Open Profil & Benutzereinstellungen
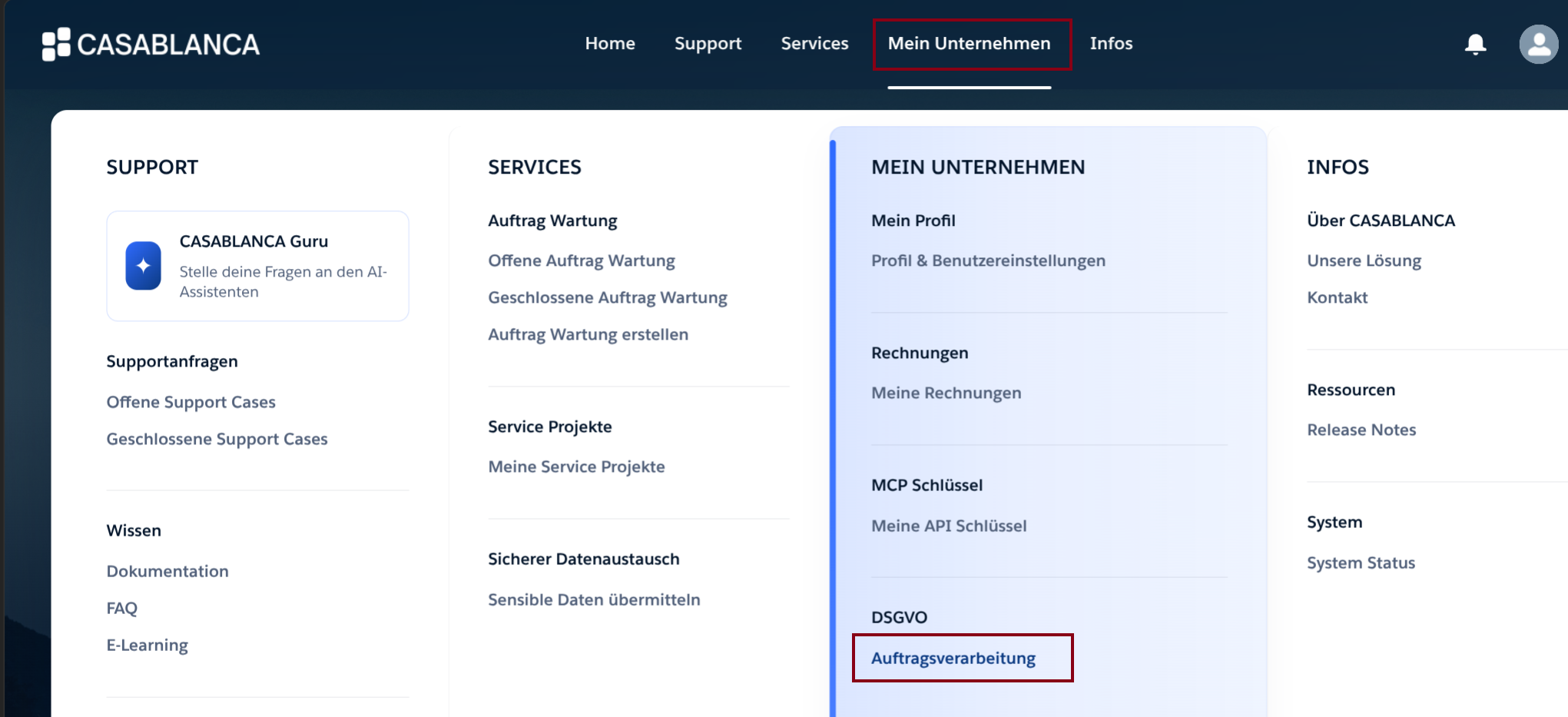The image size is (1568, 717). click(x=988, y=261)
